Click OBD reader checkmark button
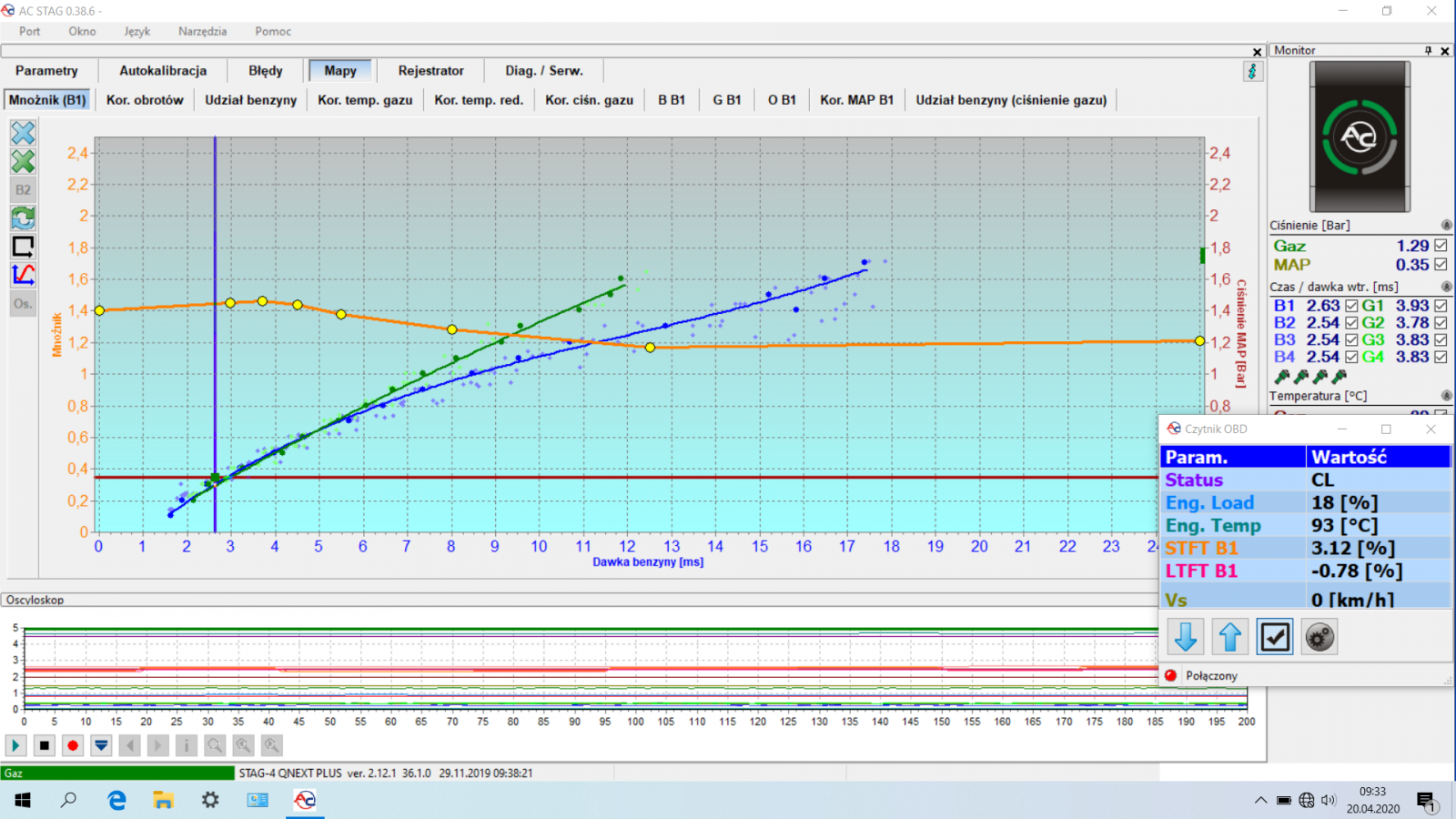1456x819 pixels. click(1275, 637)
